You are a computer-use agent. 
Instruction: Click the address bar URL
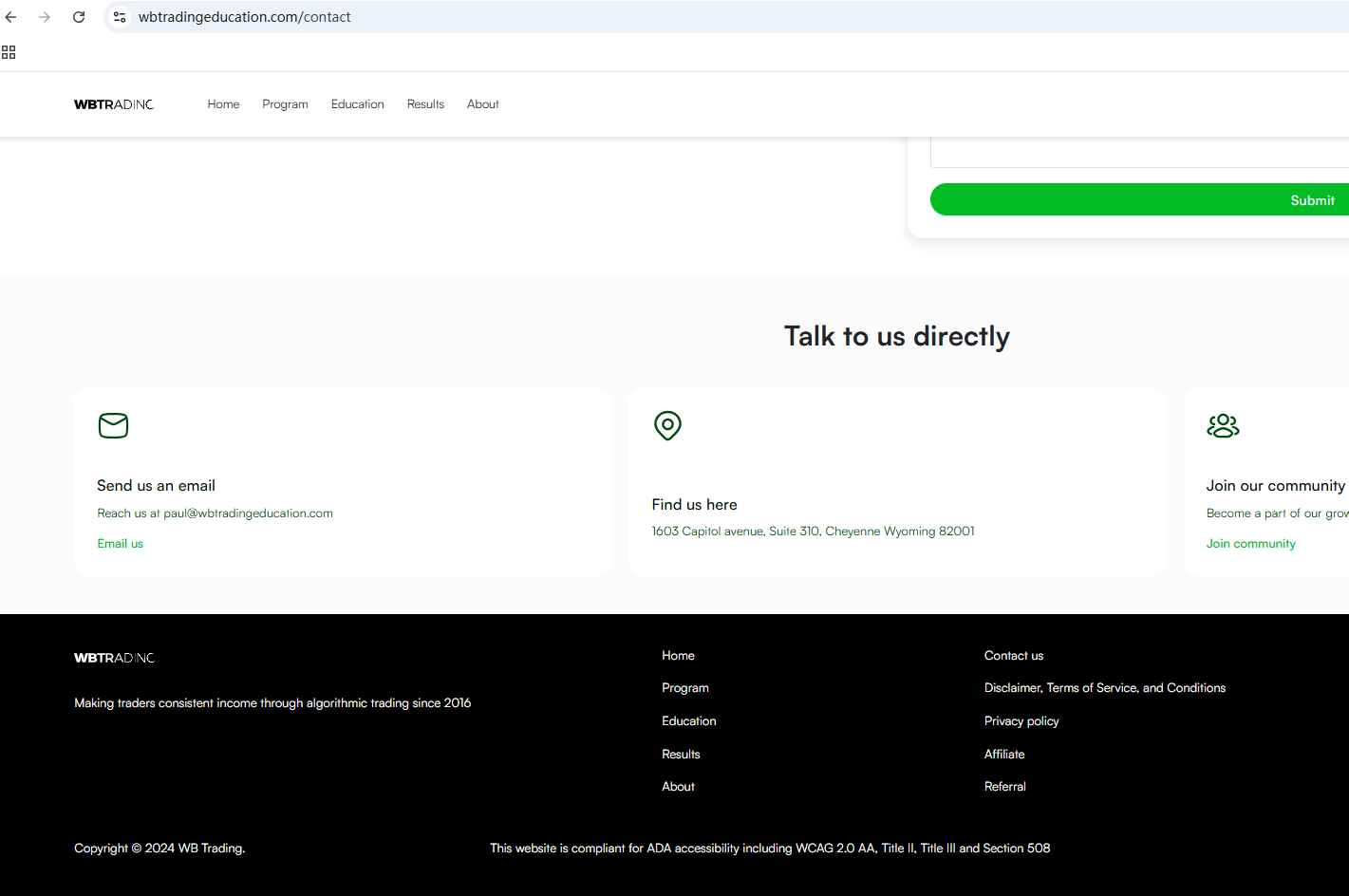[x=245, y=17]
